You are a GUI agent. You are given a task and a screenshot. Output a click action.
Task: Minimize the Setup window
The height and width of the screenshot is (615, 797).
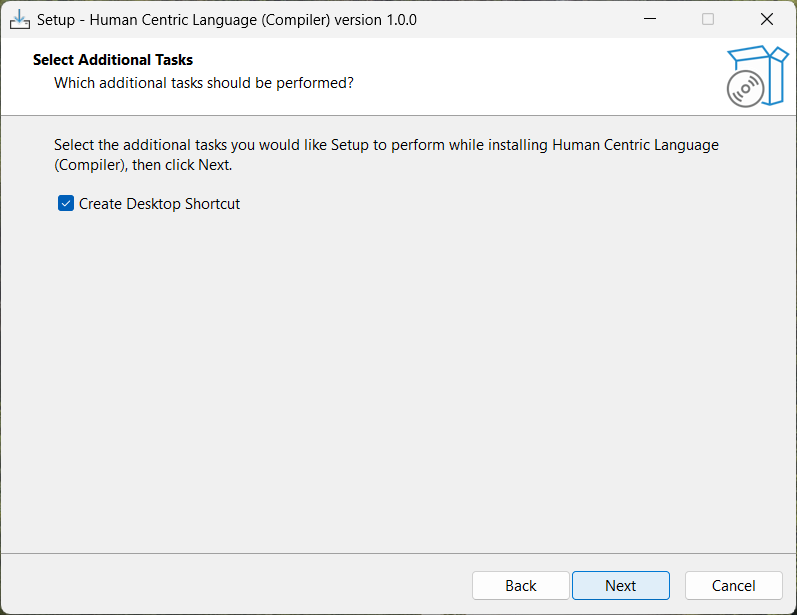[x=650, y=19]
